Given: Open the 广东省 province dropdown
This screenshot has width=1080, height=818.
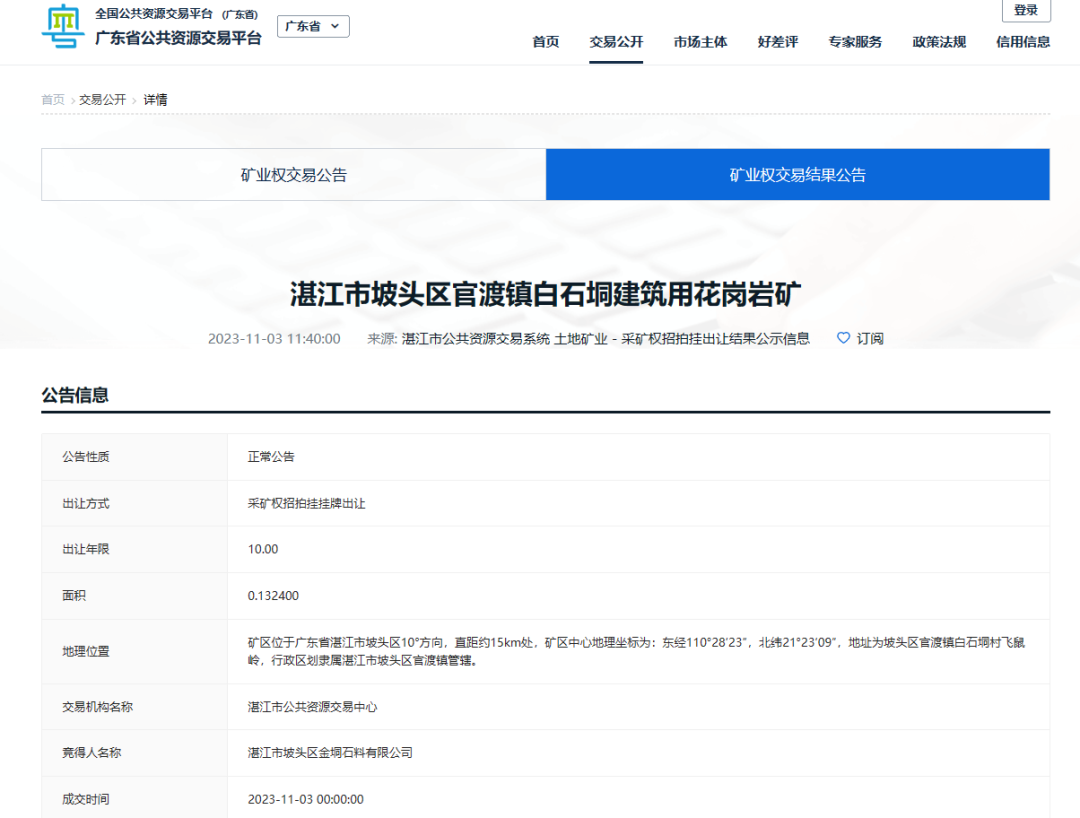Looking at the screenshot, I should 313,26.
